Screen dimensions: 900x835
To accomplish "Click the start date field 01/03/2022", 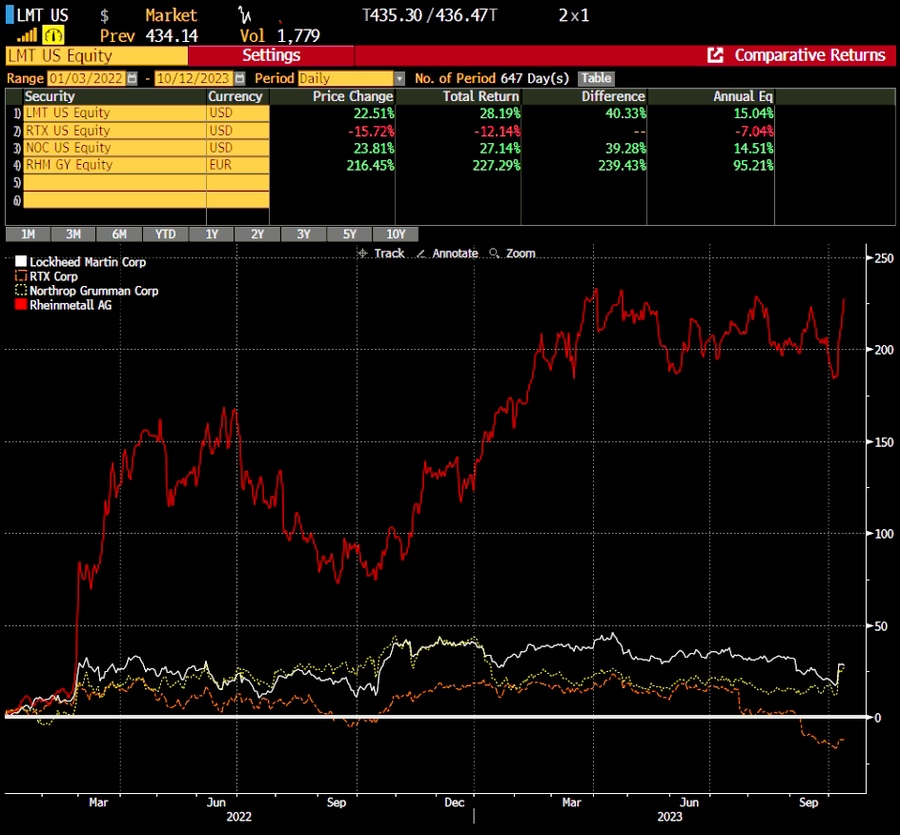I will (x=86, y=79).
